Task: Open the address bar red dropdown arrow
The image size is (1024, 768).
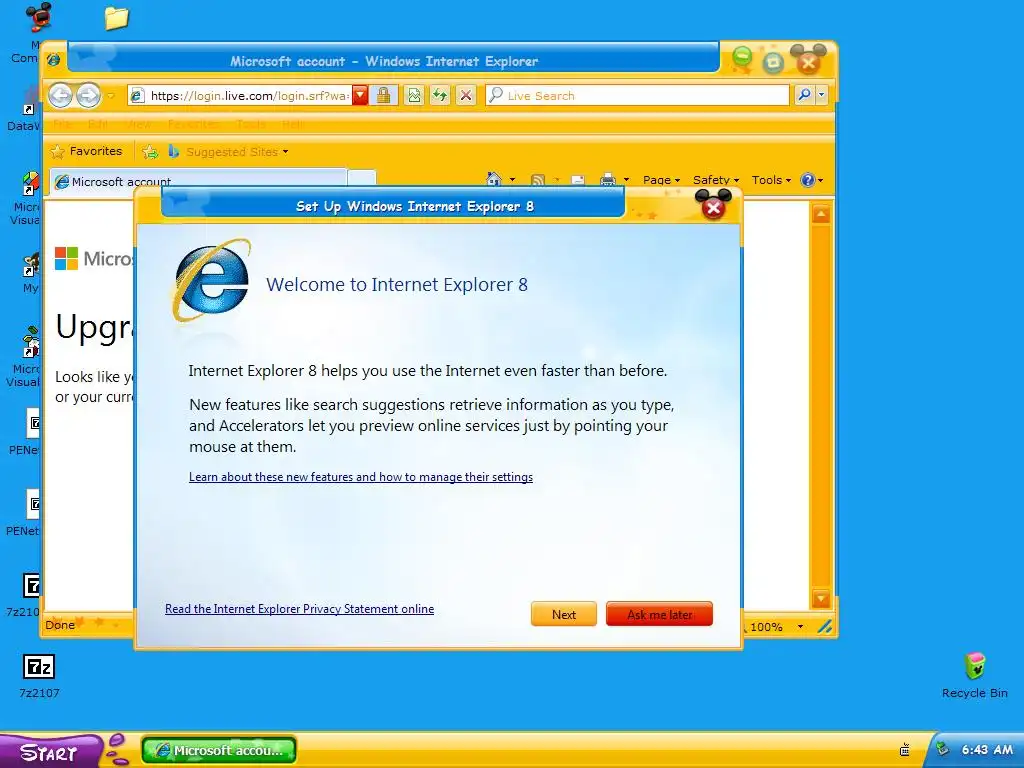Action: click(x=360, y=96)
